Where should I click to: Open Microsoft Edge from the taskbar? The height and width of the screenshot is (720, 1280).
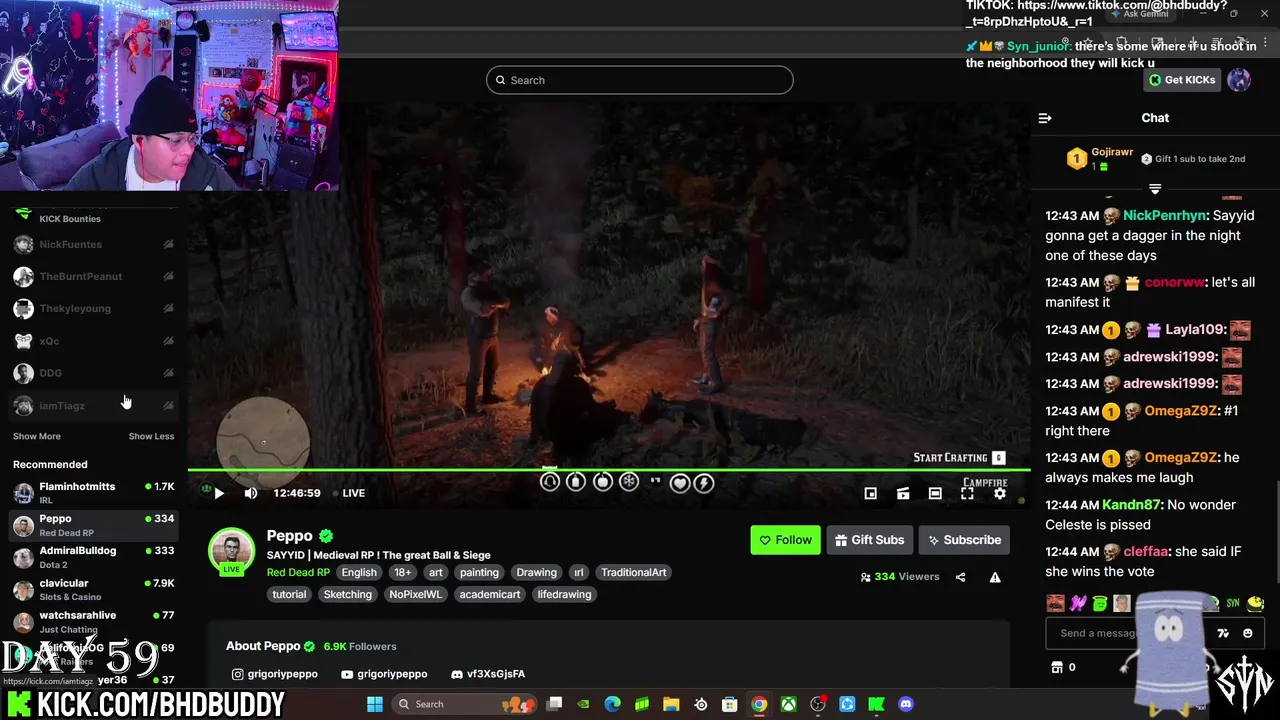coord(612,704)
